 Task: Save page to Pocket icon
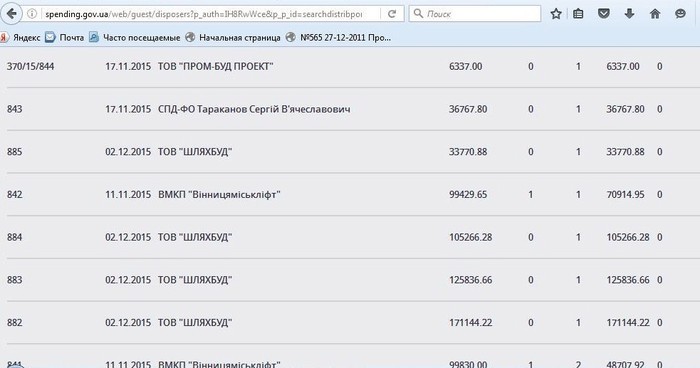(604, 14)
